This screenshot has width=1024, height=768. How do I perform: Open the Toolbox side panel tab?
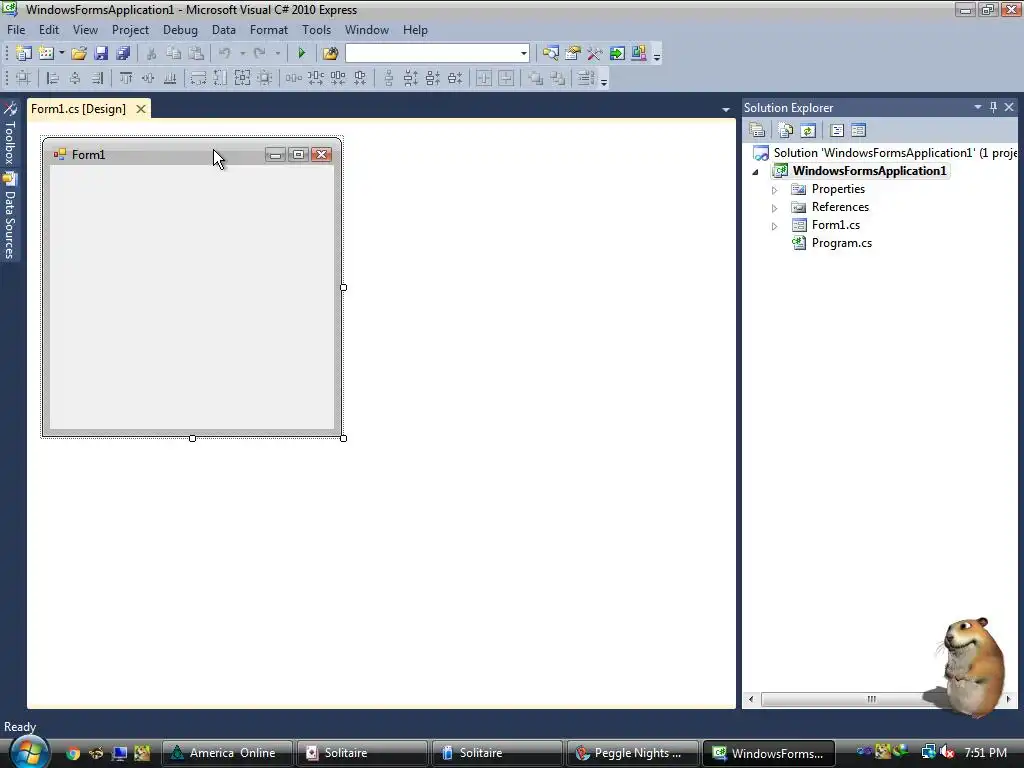point(10,134)
